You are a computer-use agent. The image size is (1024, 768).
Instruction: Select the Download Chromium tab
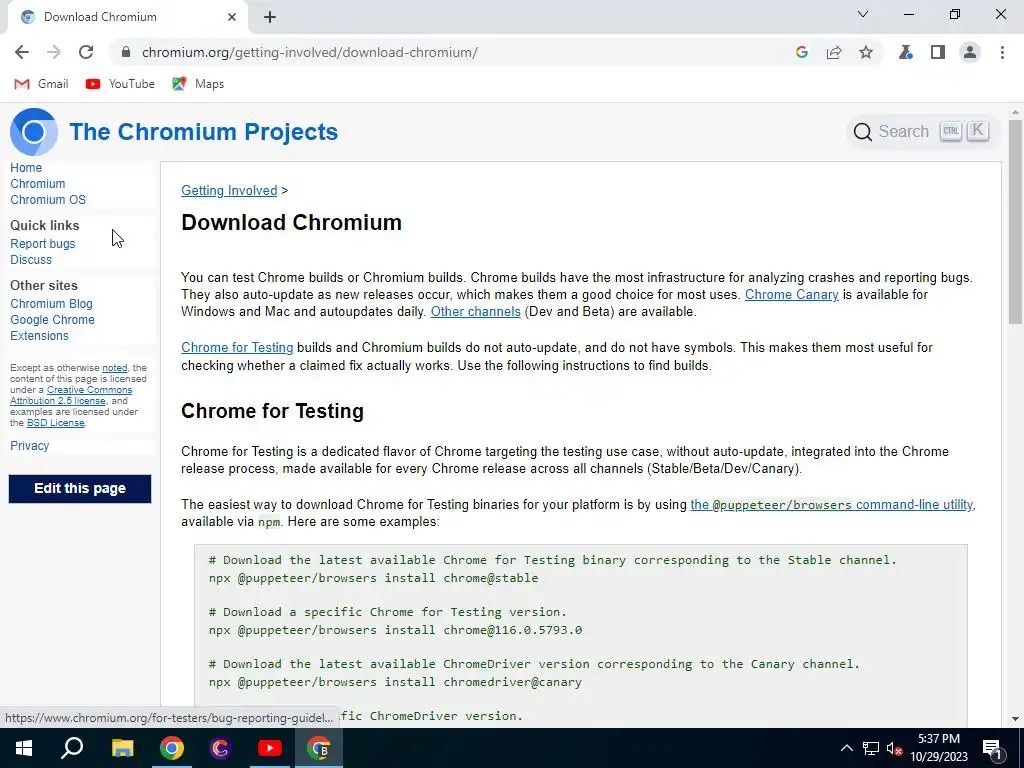[x=127, y=17]
